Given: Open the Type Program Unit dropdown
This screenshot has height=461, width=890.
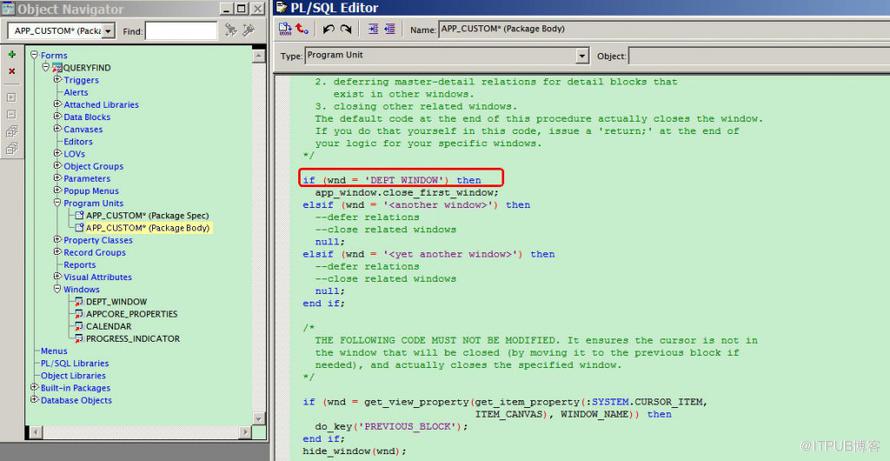Looking at the screenshot, I should [x=582, y=56].
